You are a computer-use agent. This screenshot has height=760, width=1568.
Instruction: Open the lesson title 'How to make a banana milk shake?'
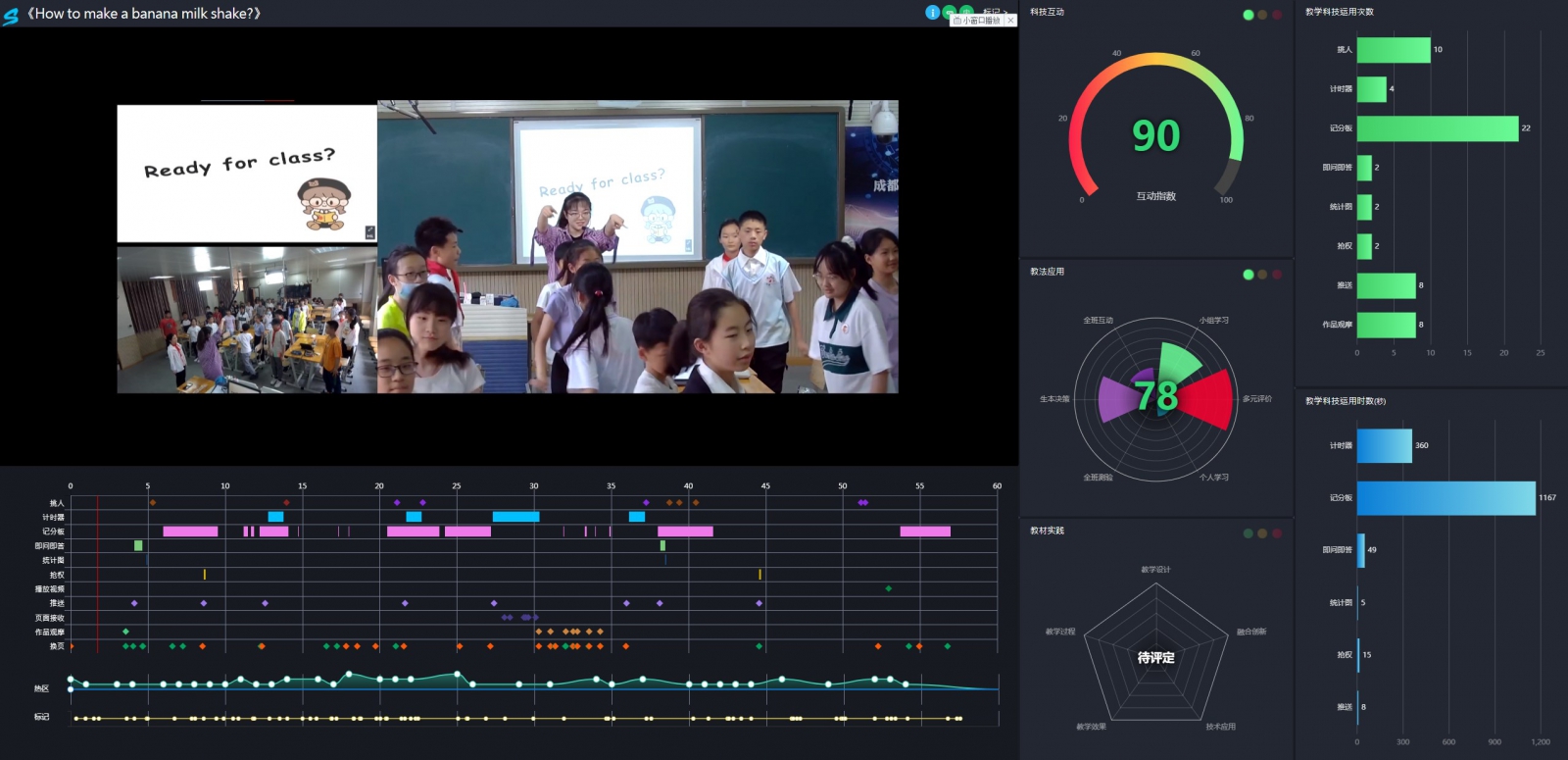[144, 14]
